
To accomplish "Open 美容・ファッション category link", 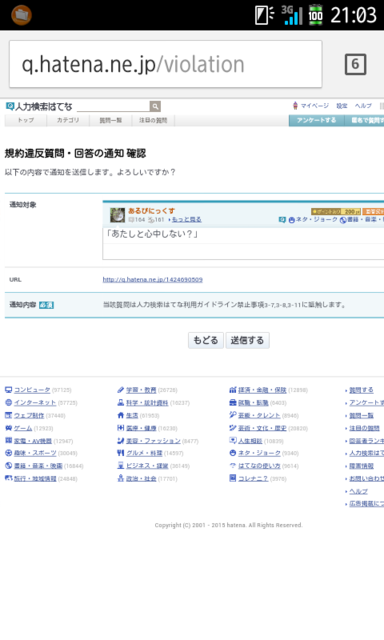I will (x=153, y=441).
